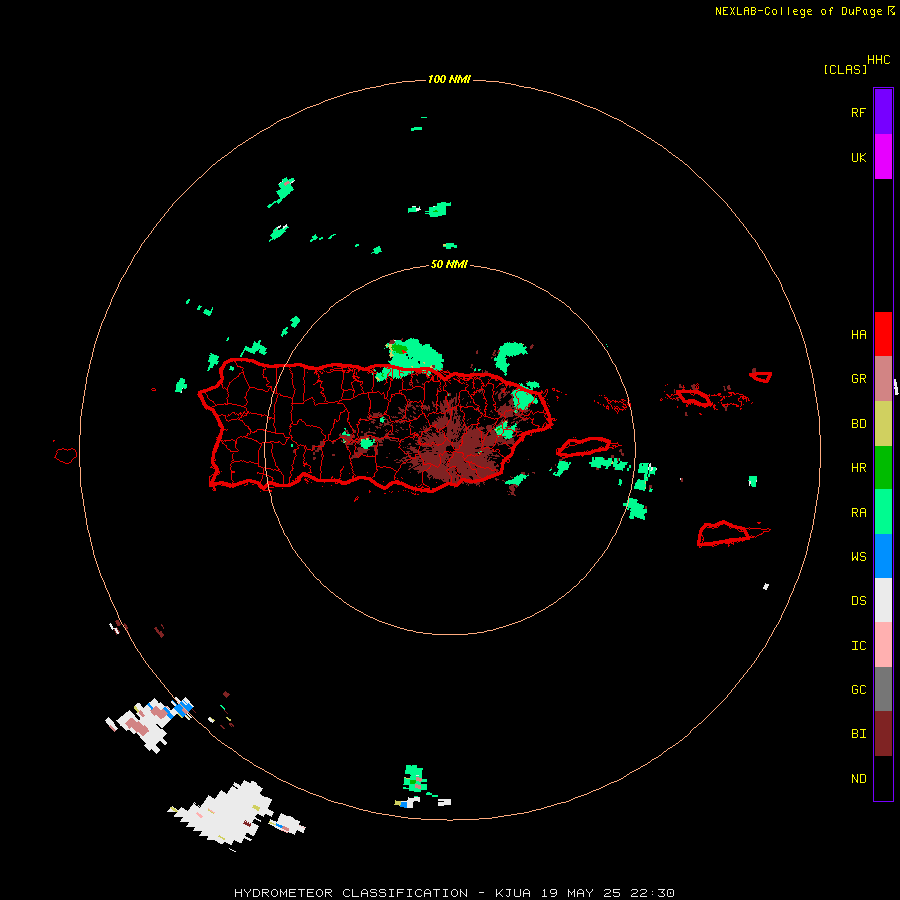Click the rain cell over northern Puerto Rico coast
The image size is (900, 900).
coord(414,354)
